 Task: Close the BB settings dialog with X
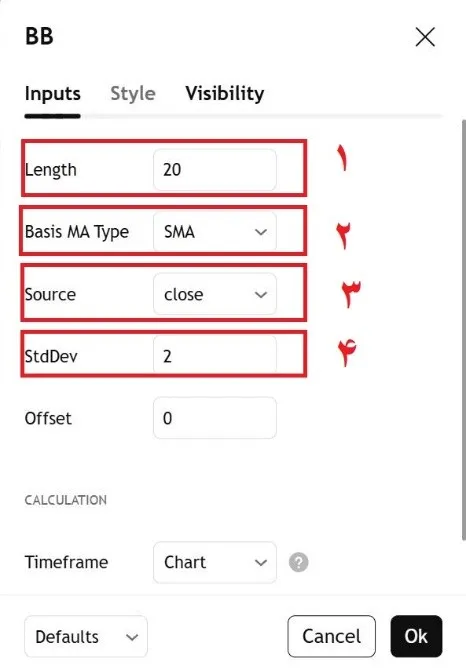(425, 37)
